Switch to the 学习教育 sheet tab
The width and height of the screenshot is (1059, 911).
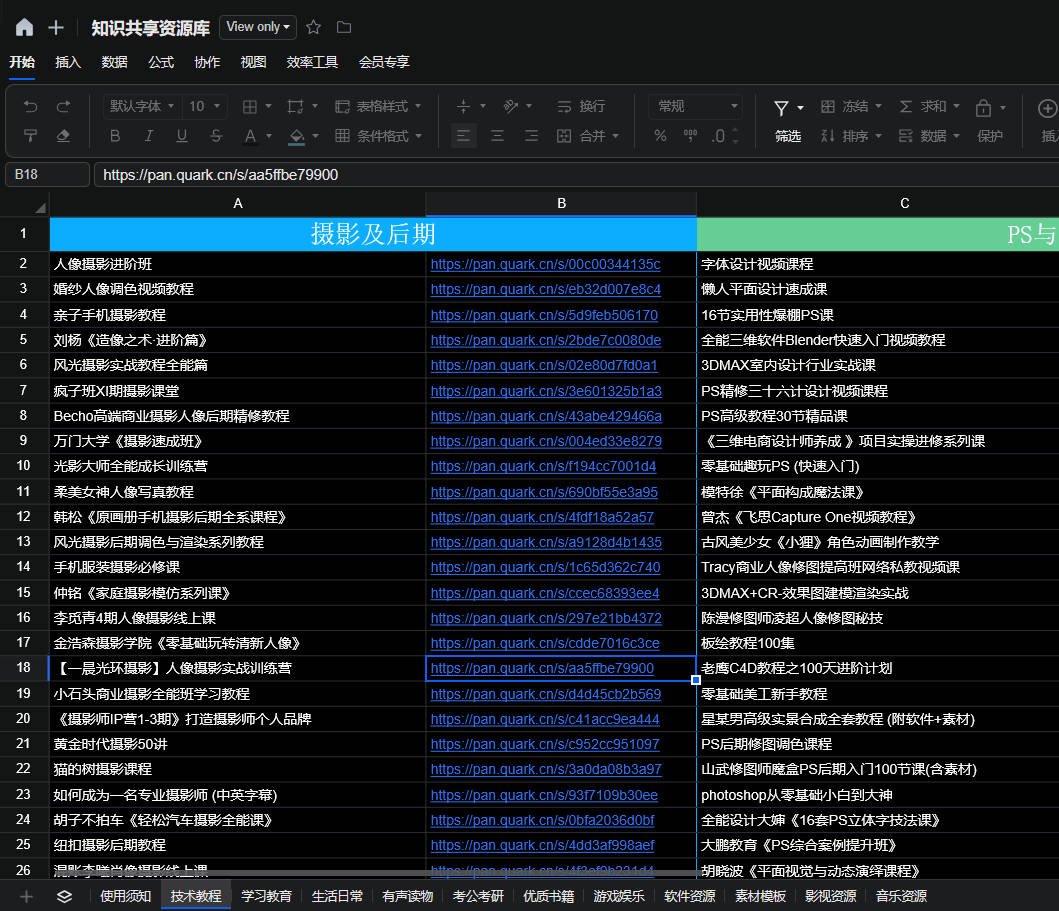(x=266, y=896)
